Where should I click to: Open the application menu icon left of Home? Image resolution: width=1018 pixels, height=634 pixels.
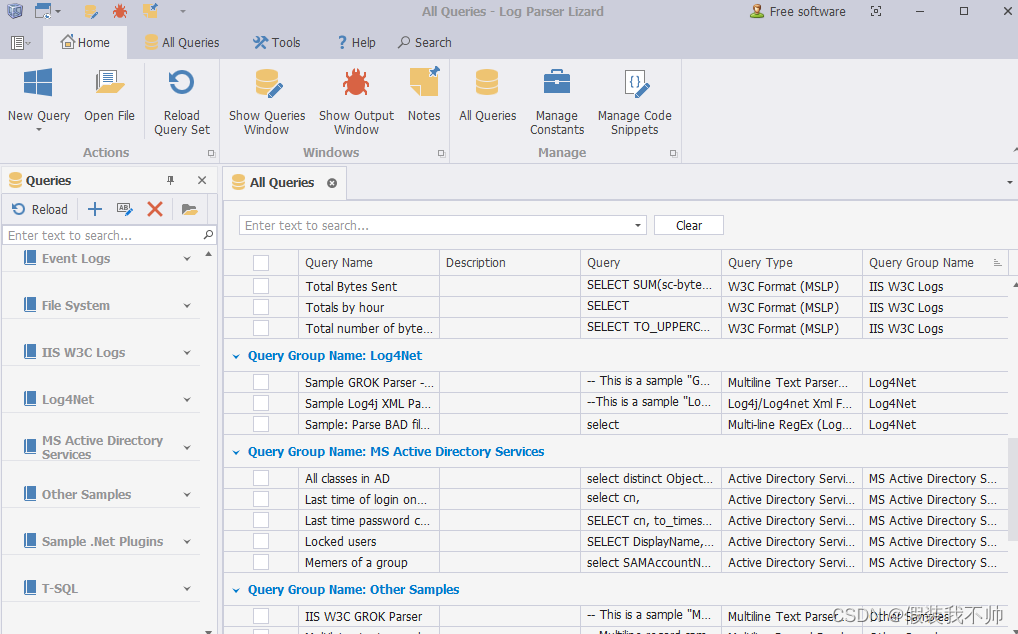(21, 43)
